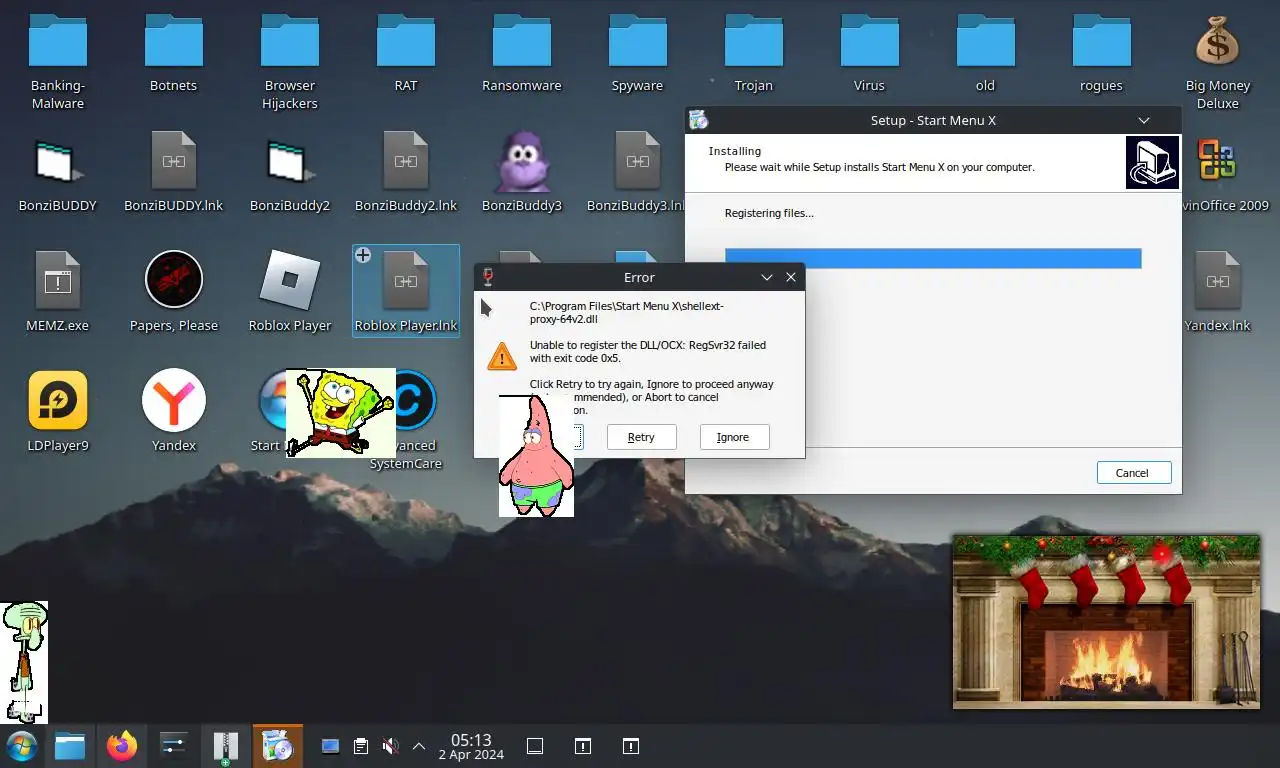This screenshot has width=1280, height=768.
Task: Select the BonziBuddy2 desktop icon
Action: (x=290, y=160)
